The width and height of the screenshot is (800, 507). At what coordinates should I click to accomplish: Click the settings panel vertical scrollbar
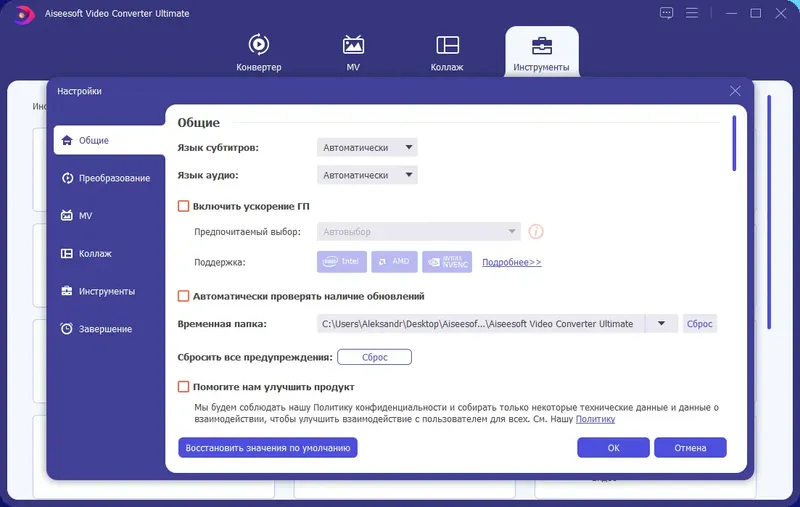click(734, 143)
